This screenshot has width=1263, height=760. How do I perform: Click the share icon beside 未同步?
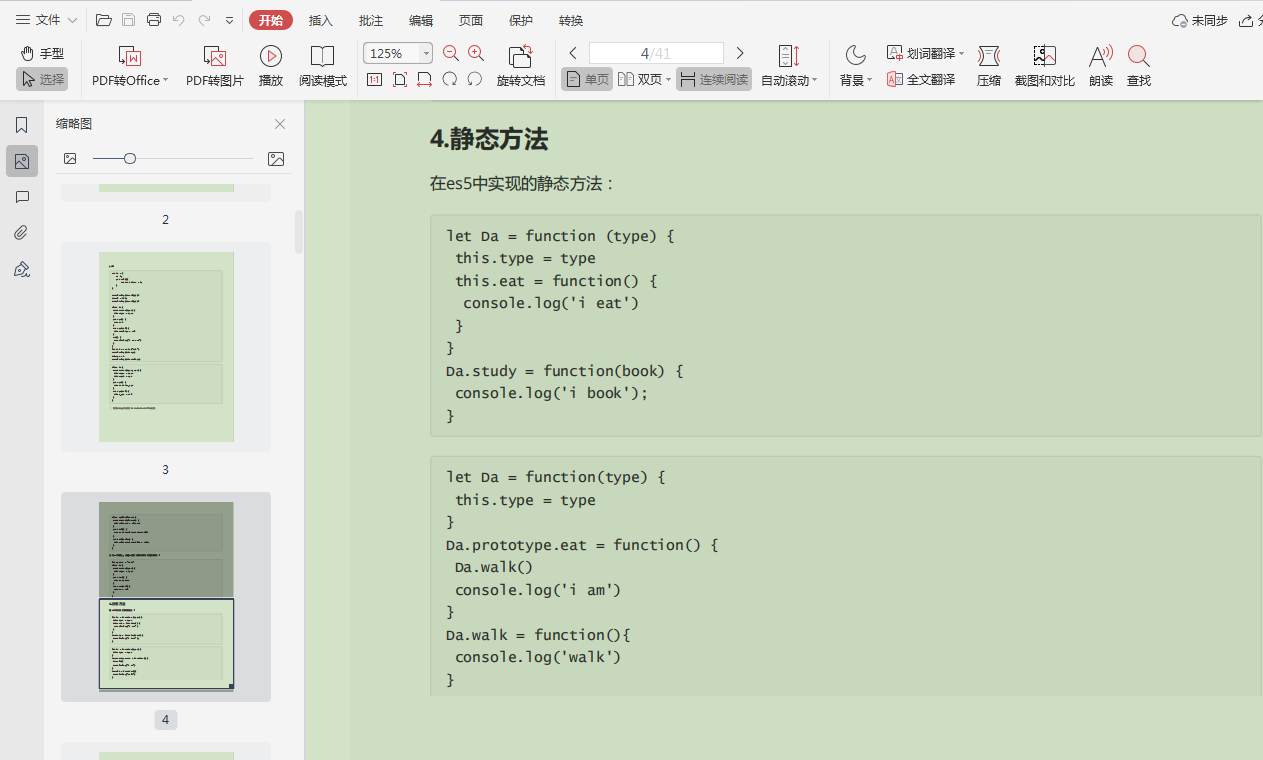pyautogui.click(x=1247, y=20)
